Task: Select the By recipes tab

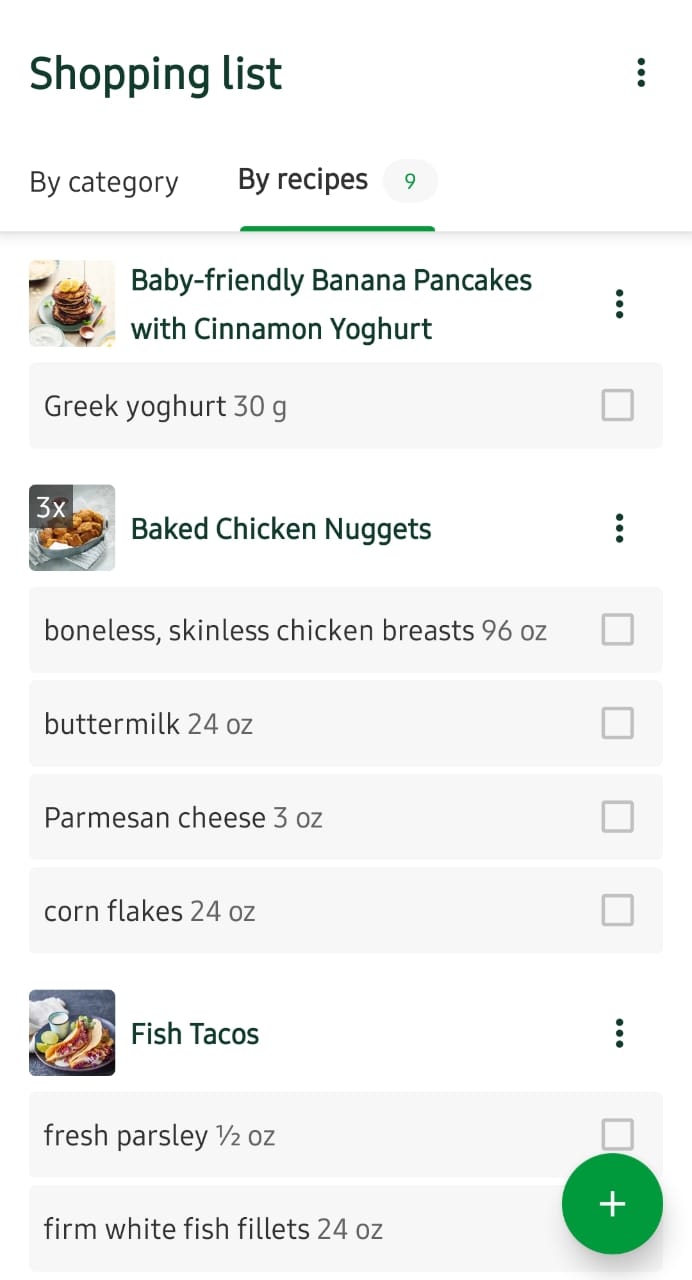Action: (x=303, y=180)
